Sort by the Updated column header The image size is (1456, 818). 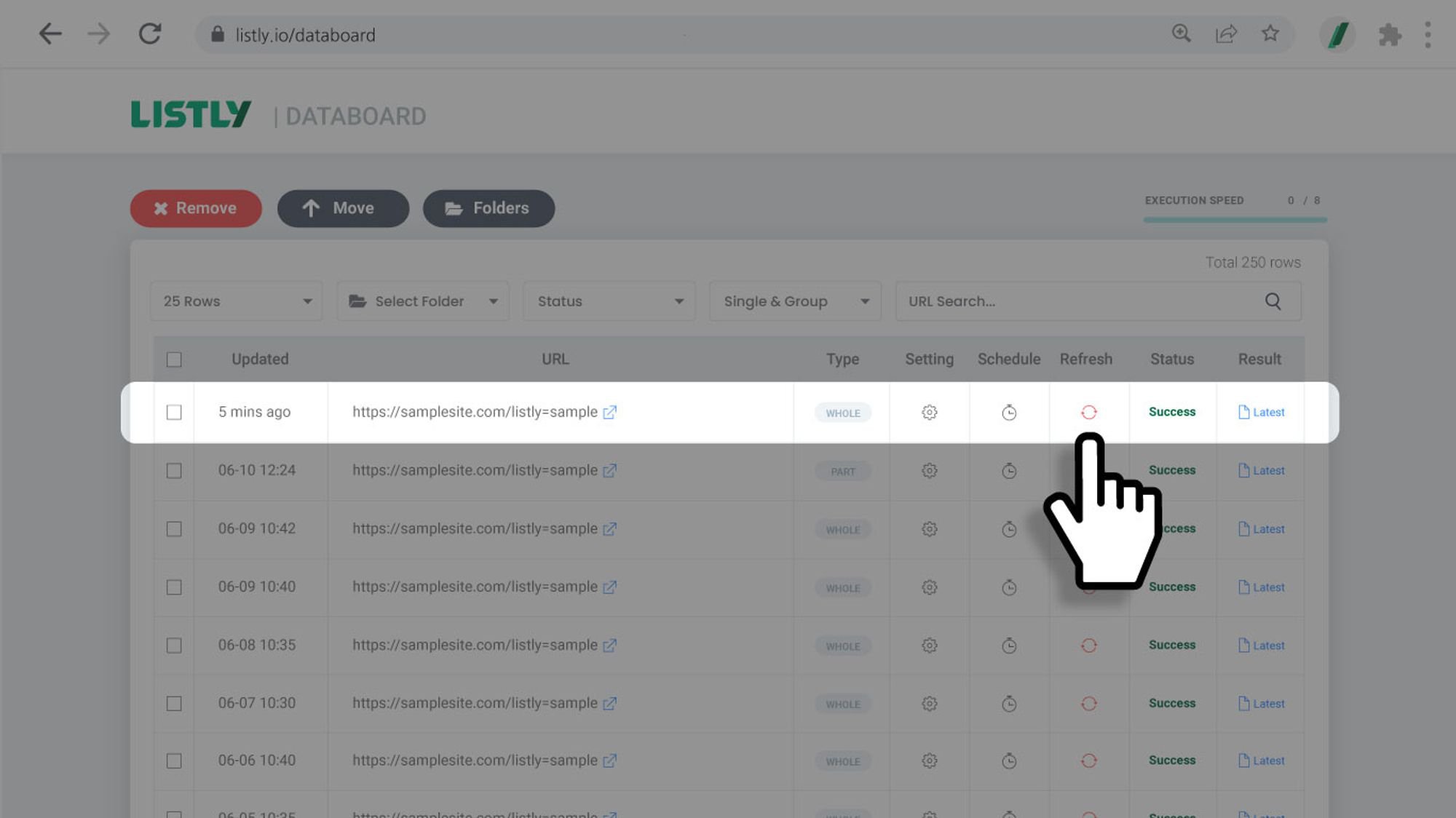click(x=260, y=359)
